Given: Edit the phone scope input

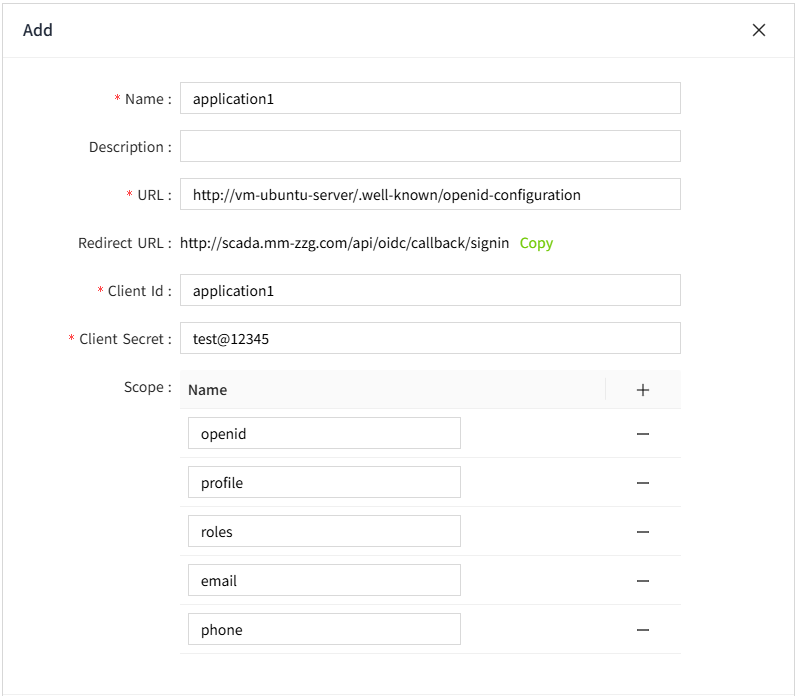Looking at the screenshot, I should click(324, 630).
